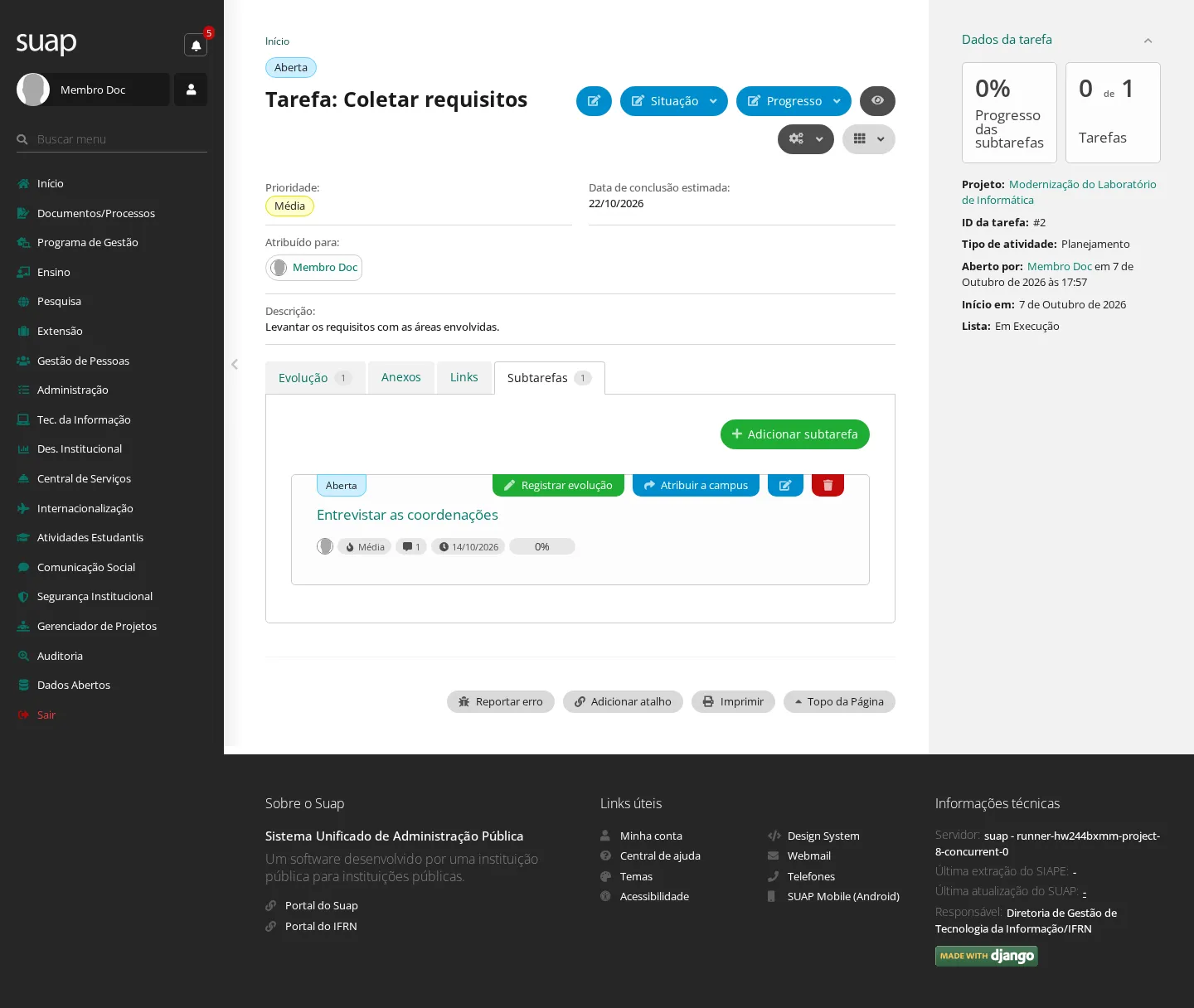Image resolution: width=1194 pixels, height=1008 pixels.
Task: Delete the subtask with the trash icon
Action: (828, 486)
